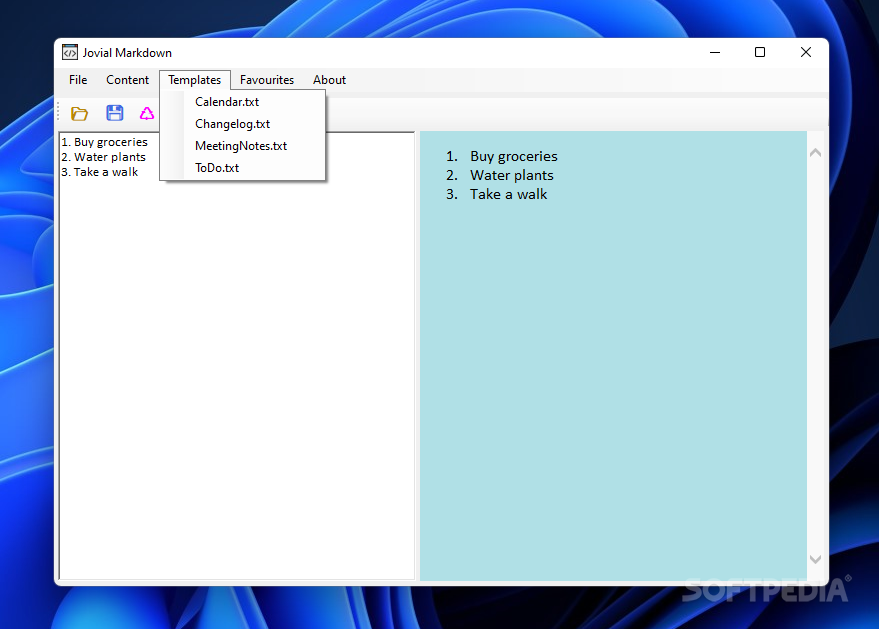Click '2. Water plants' line in the editor
Image resolution: width=879 pixels, height=629 pixels.
[104, 157]
